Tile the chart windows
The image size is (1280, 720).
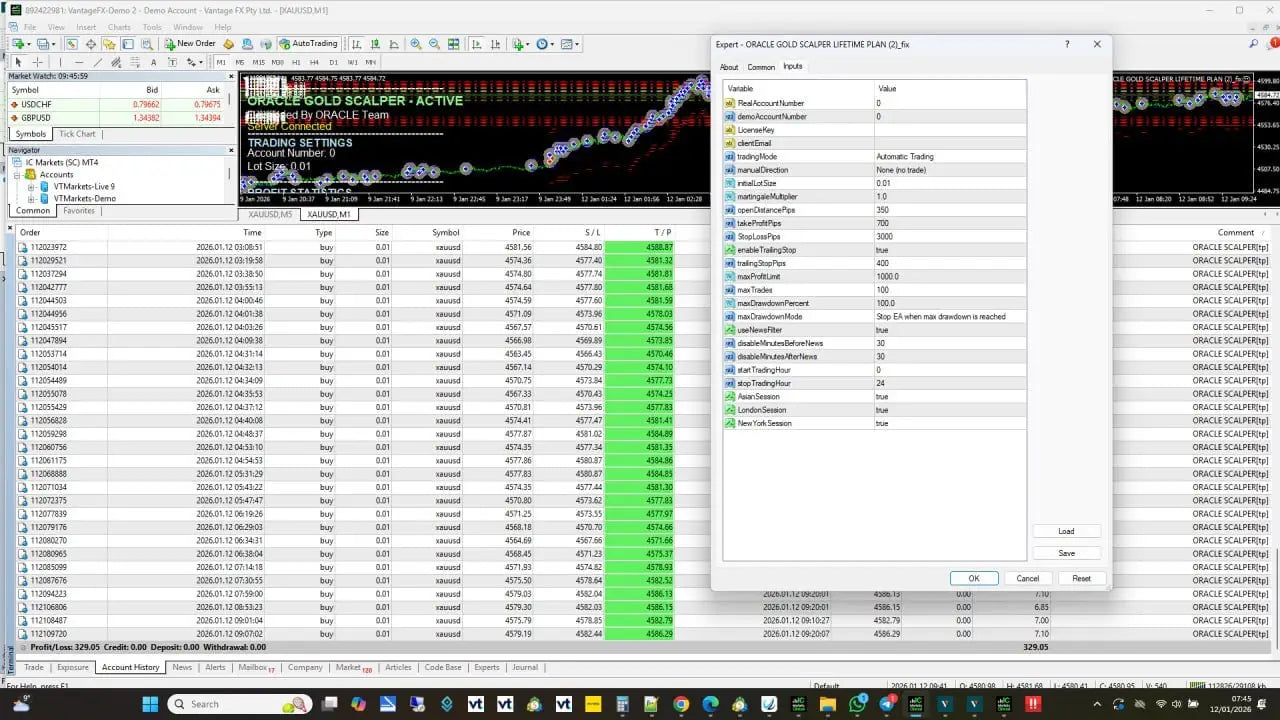tap(453, 43)
